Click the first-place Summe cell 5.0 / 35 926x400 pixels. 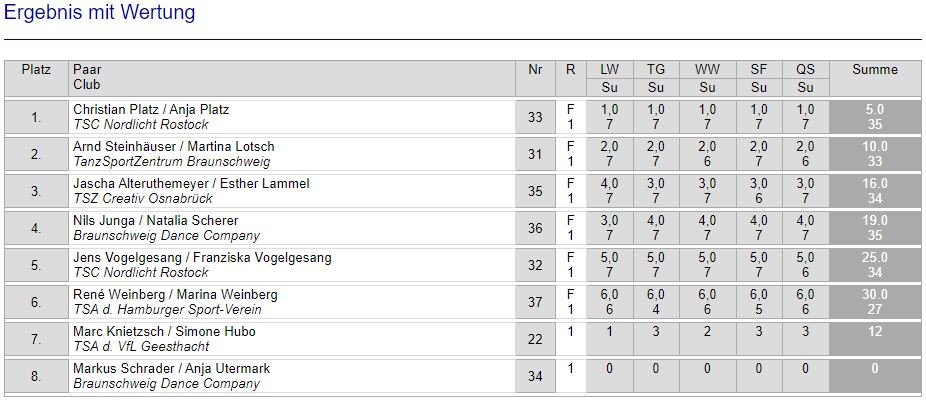click(874, 117)
